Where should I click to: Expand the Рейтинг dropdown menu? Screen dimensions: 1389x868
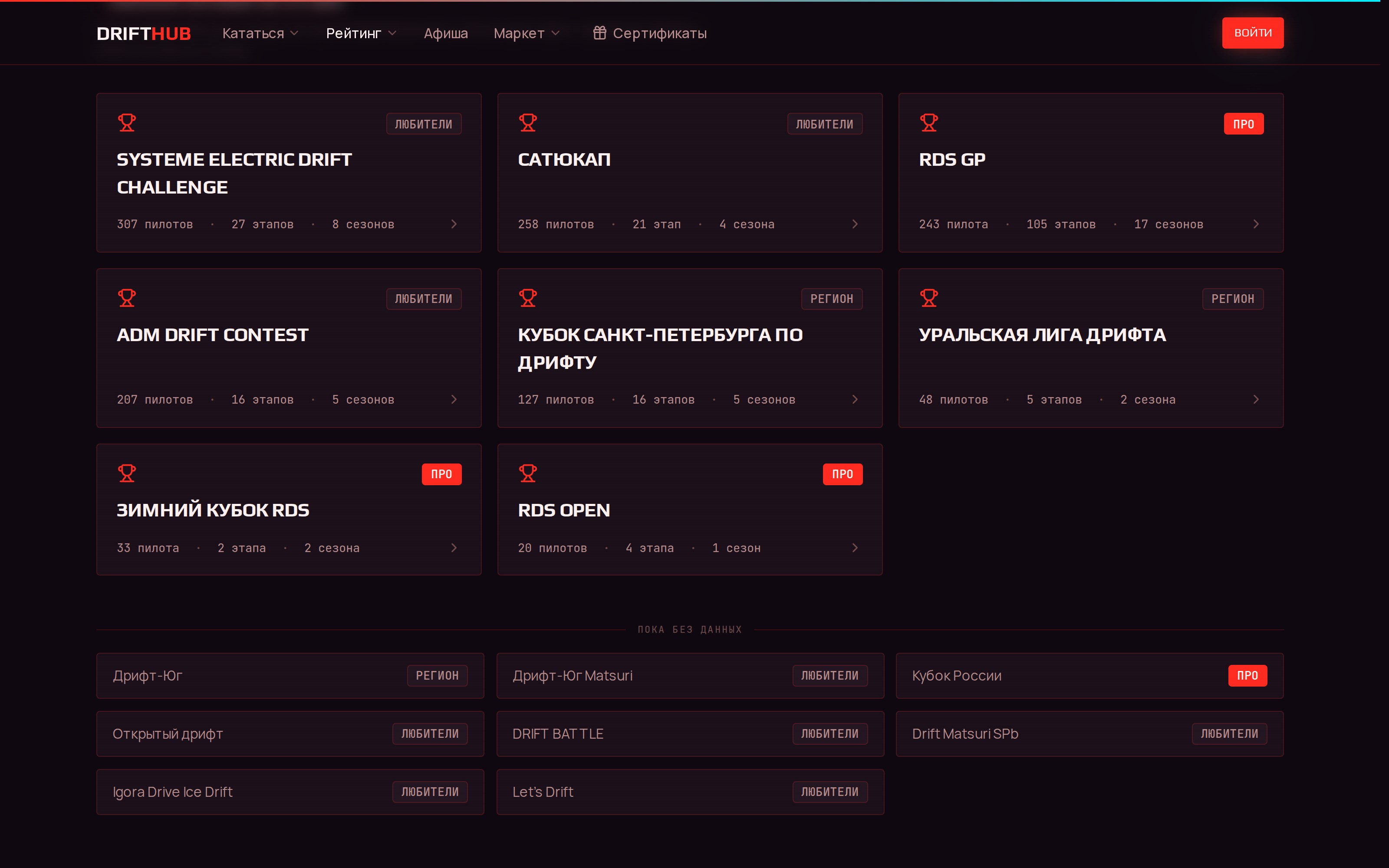point(361,33)
